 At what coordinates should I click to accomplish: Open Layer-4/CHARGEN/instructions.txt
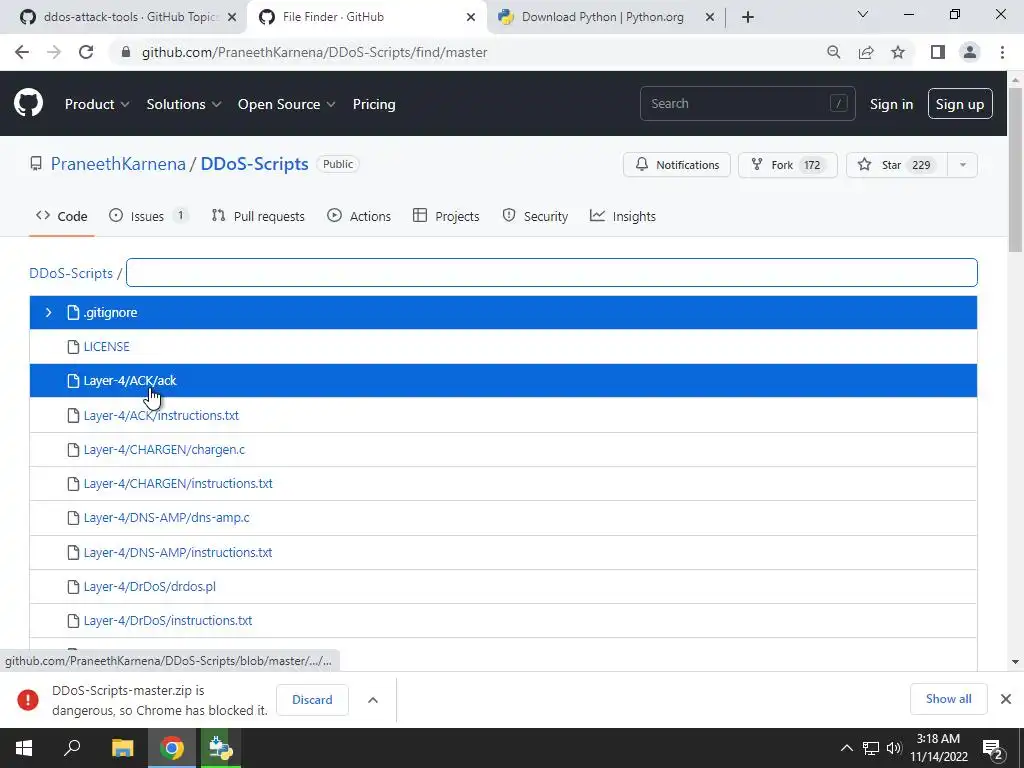[178, 483]
